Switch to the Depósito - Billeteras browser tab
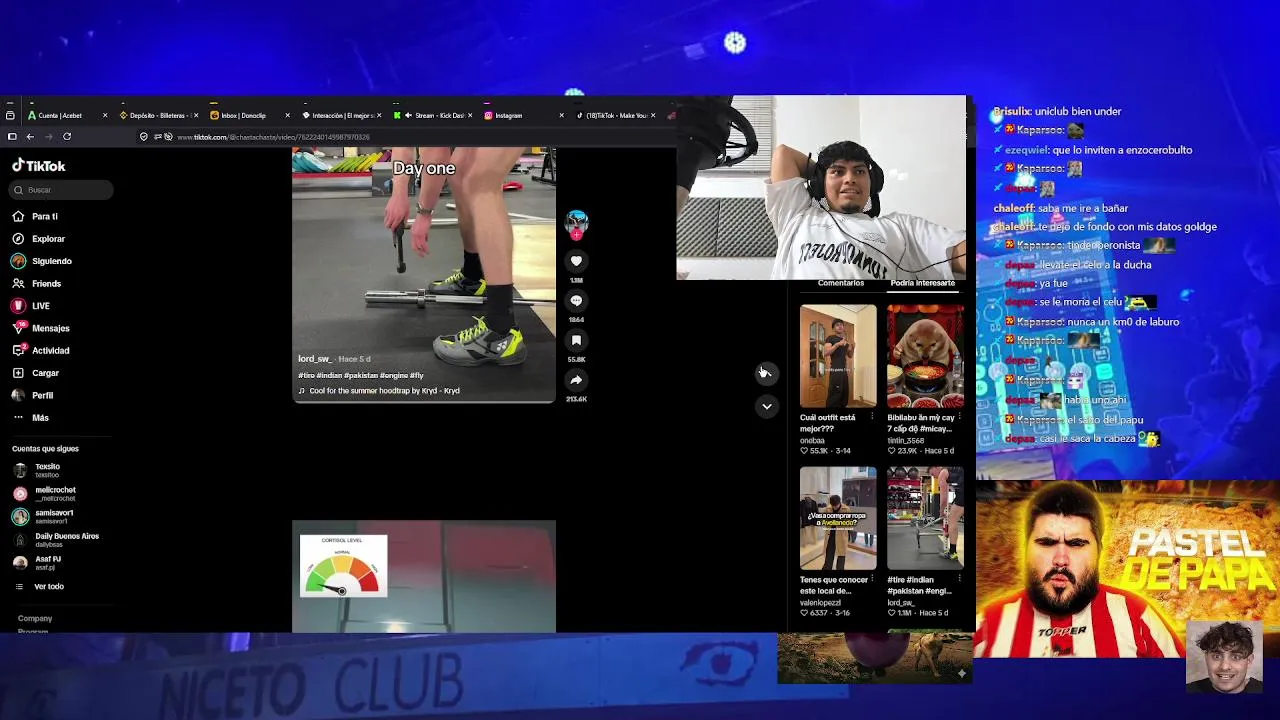The height and width of the screenshot is (720, 1280). [158, 116]
